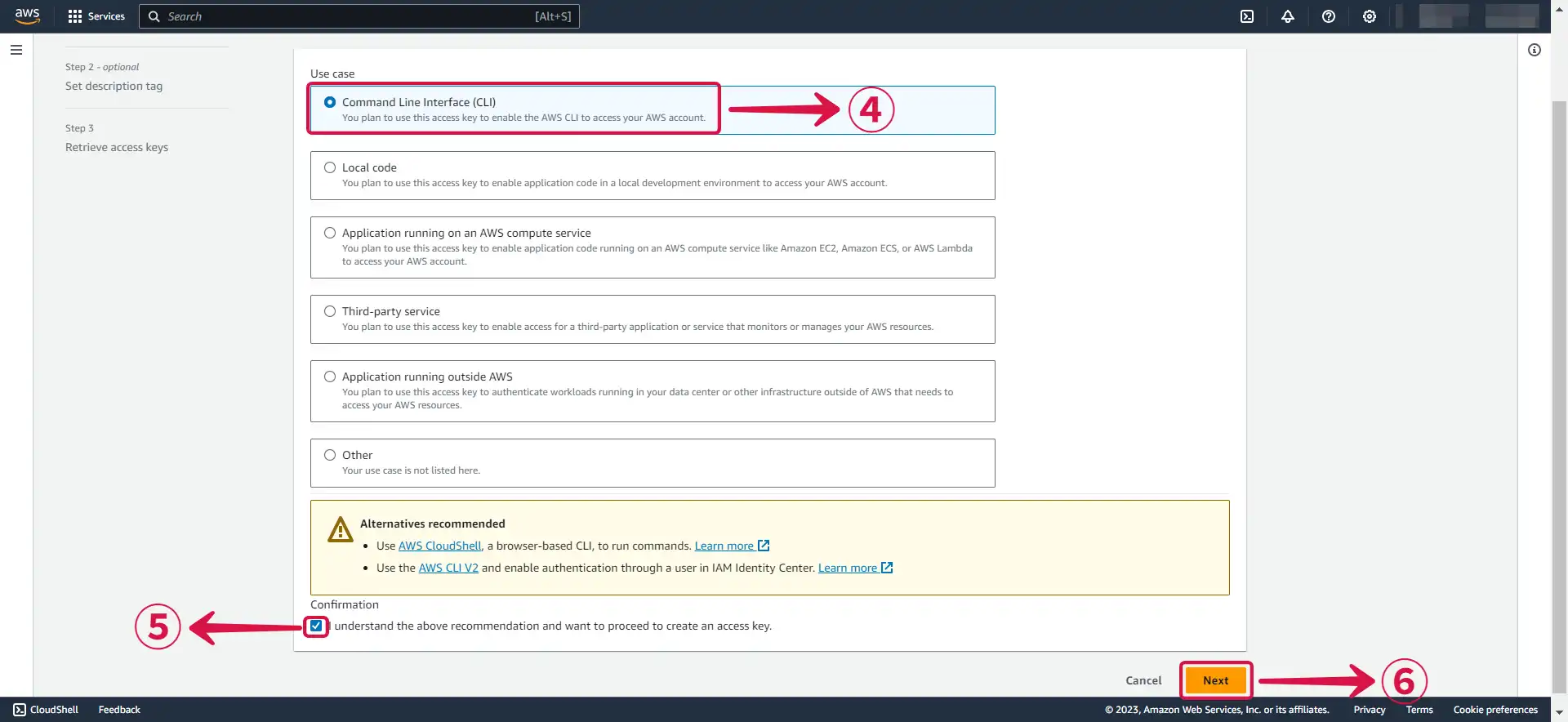Click the Alternatives recommended heading
The height and width of the screenshot is (722, 1568).
(x=433, y=524)
